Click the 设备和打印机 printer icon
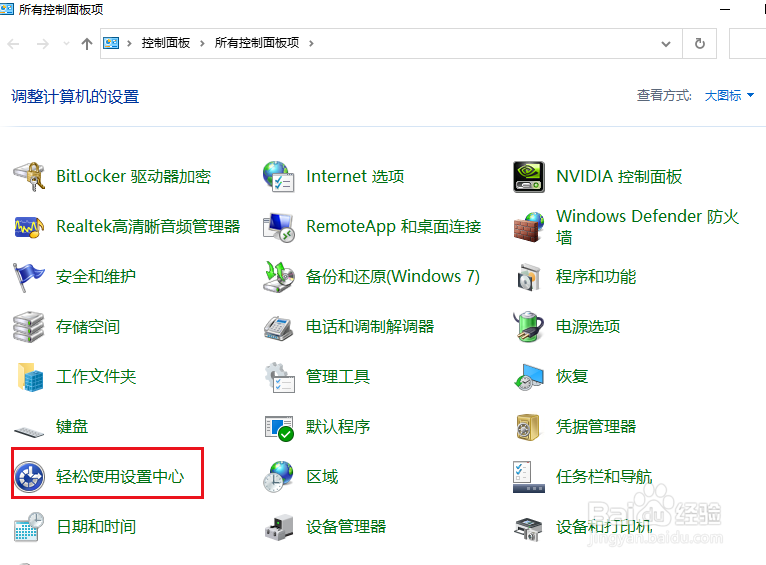 click(529, 529)
